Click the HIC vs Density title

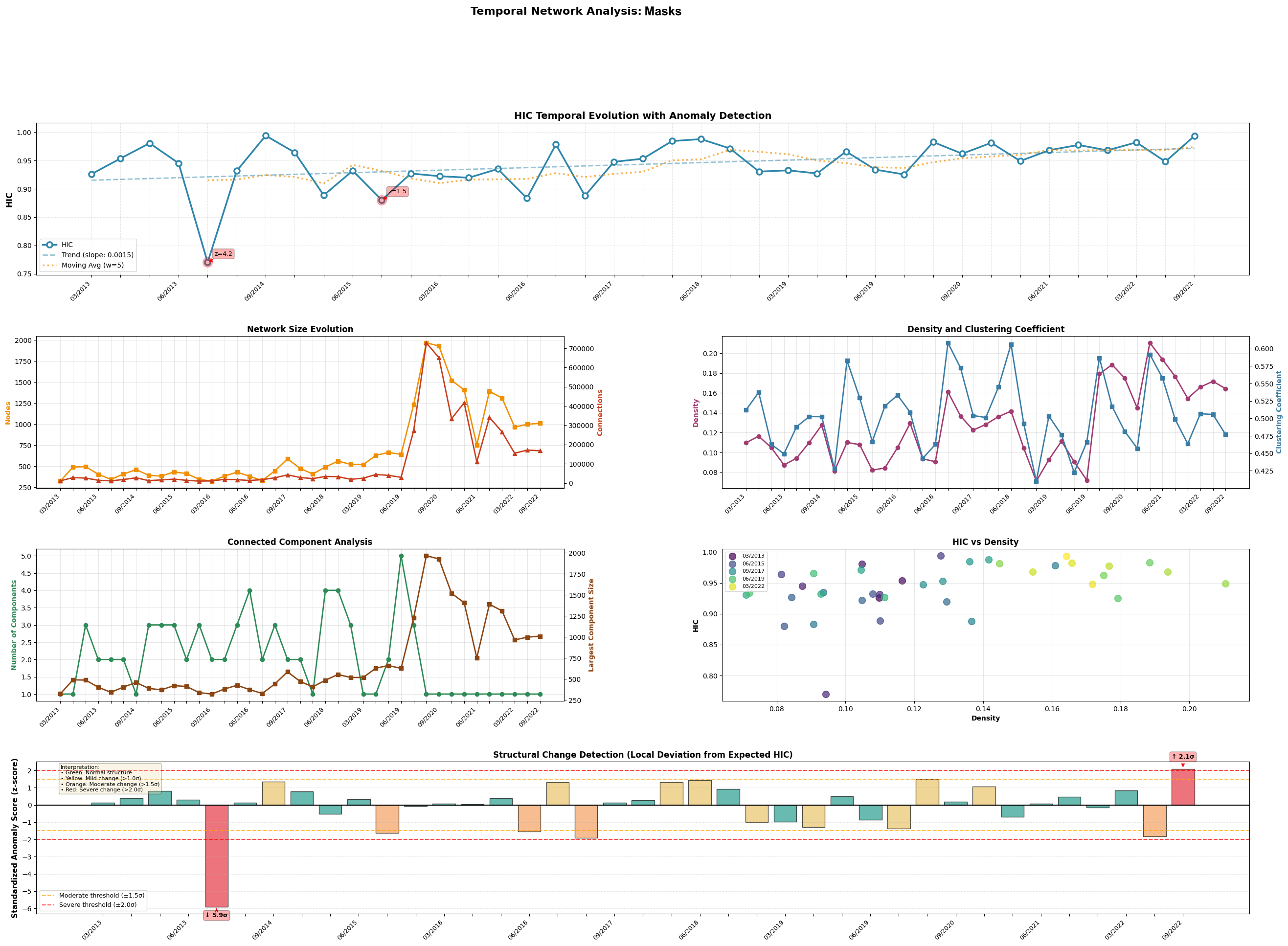click(x=985, y=541)
